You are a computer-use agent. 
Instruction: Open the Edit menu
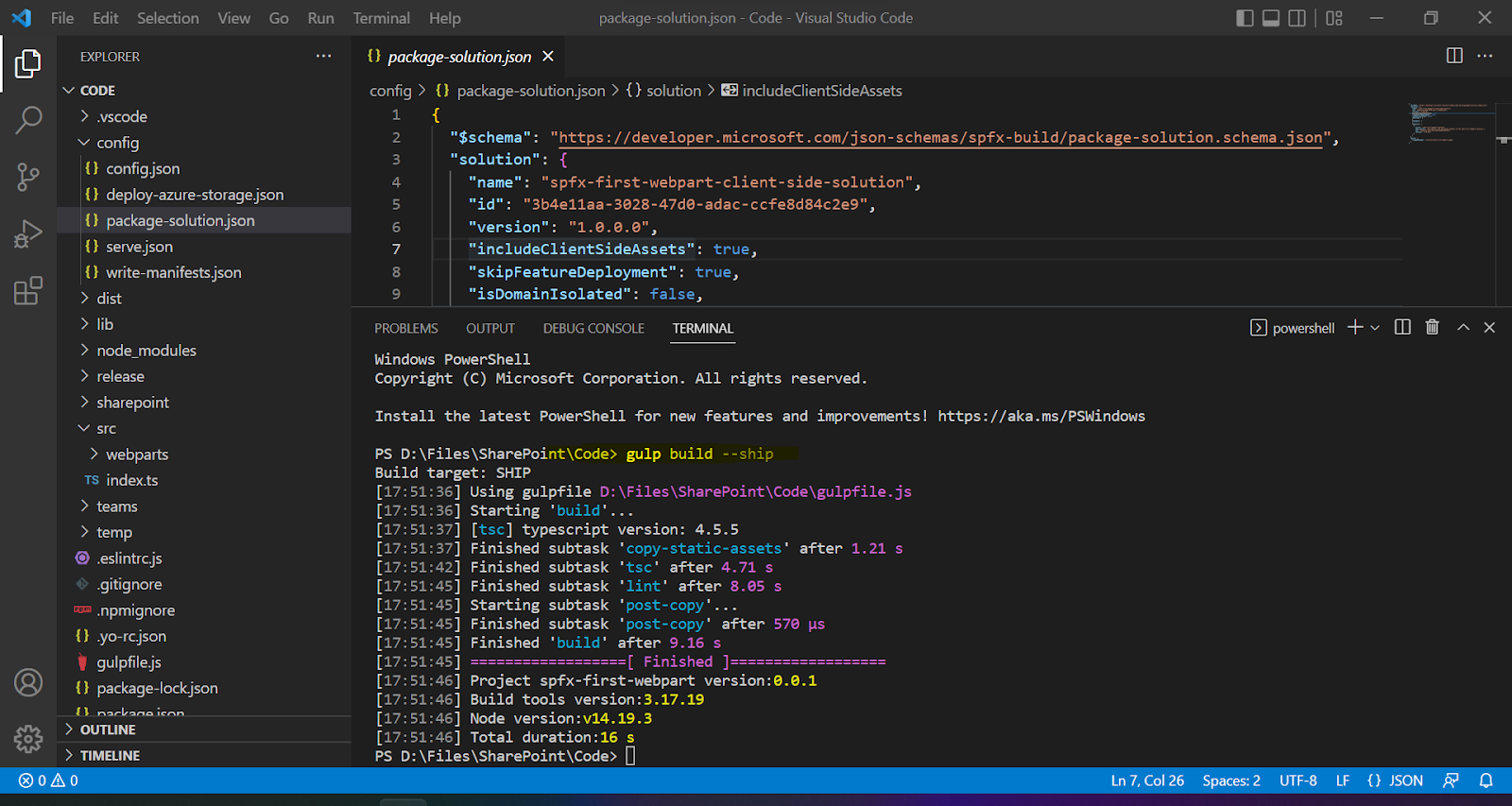106,18
